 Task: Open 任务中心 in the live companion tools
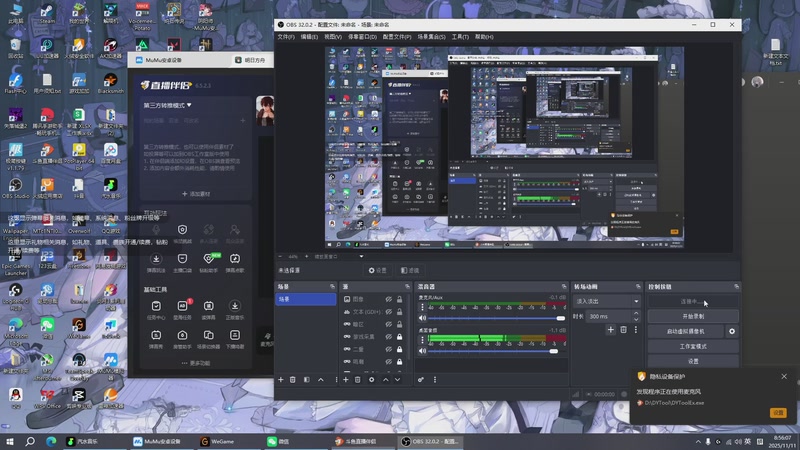pyautogui.click(x=156, y=309)
